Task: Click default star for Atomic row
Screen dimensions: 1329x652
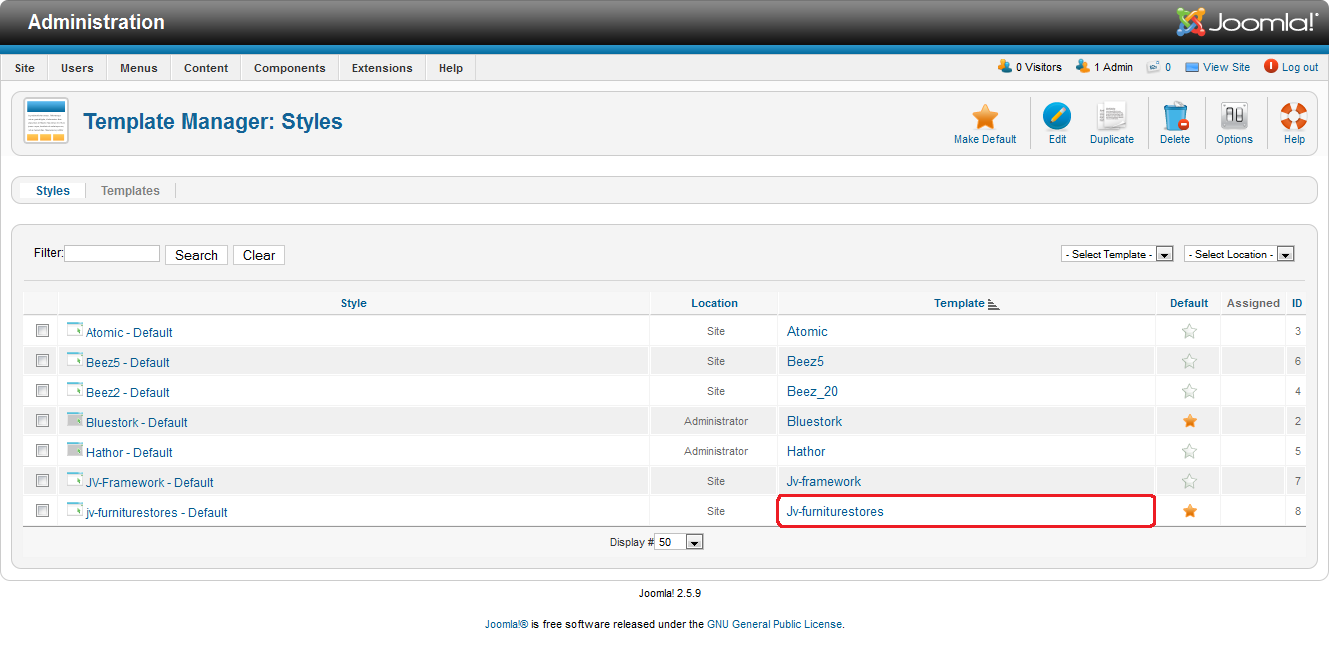Action: tap(1189, 331)
